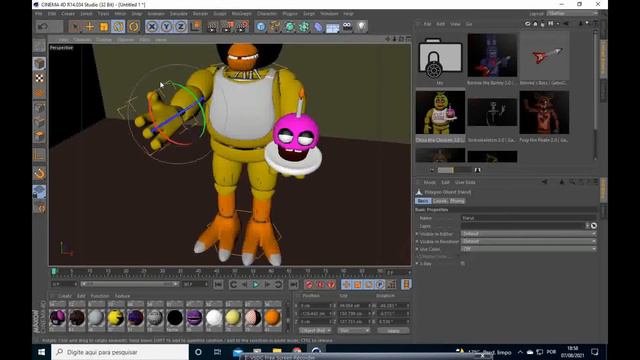640x360 pixels.
Task: Switch to Phong tab in Attributes
Action: point(457,201)
